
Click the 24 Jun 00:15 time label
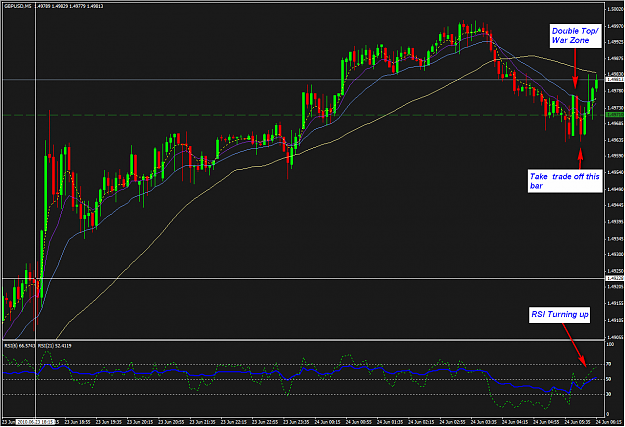[327, 422]
